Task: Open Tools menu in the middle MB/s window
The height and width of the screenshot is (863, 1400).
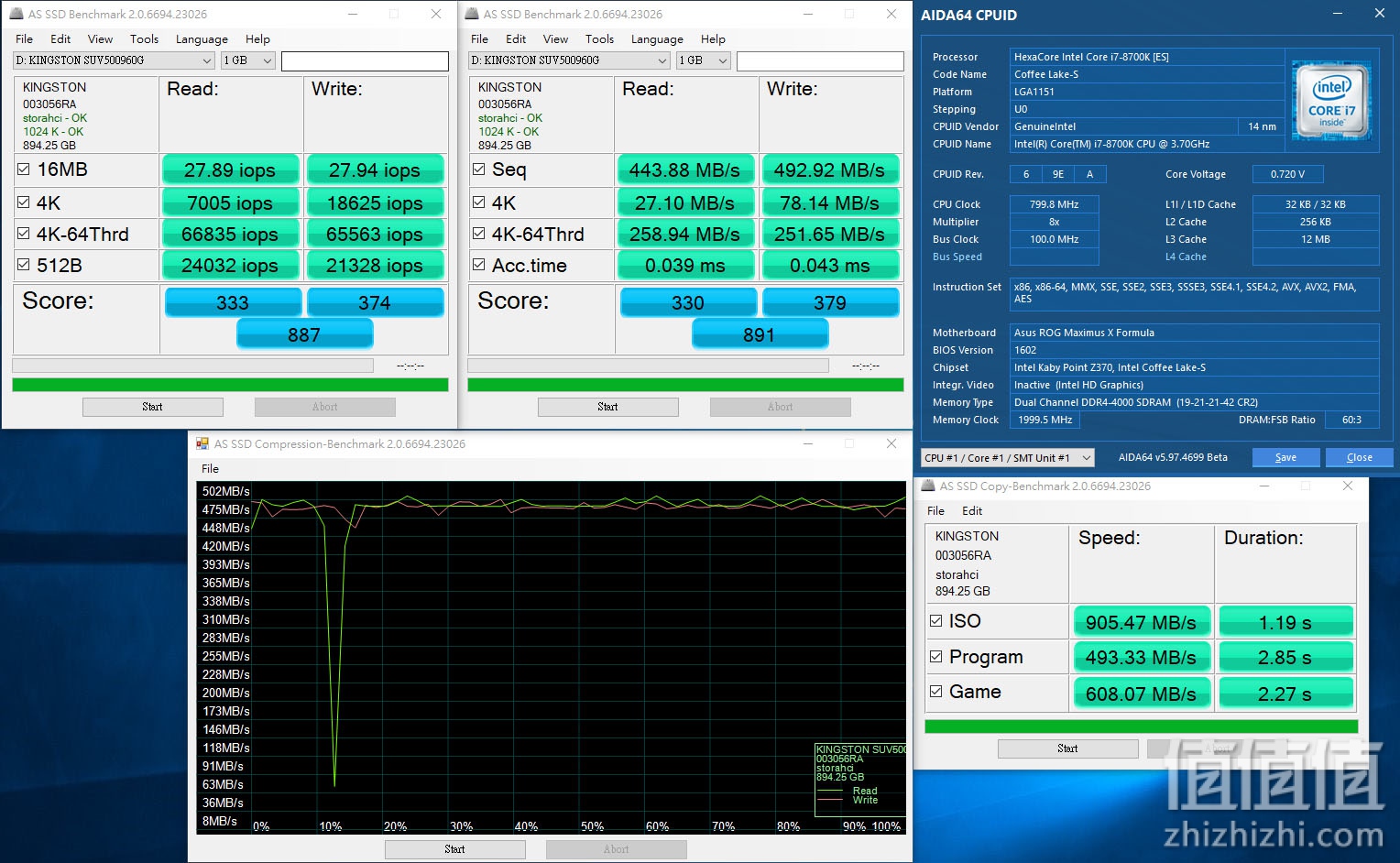Action: (x=599, y=38)
